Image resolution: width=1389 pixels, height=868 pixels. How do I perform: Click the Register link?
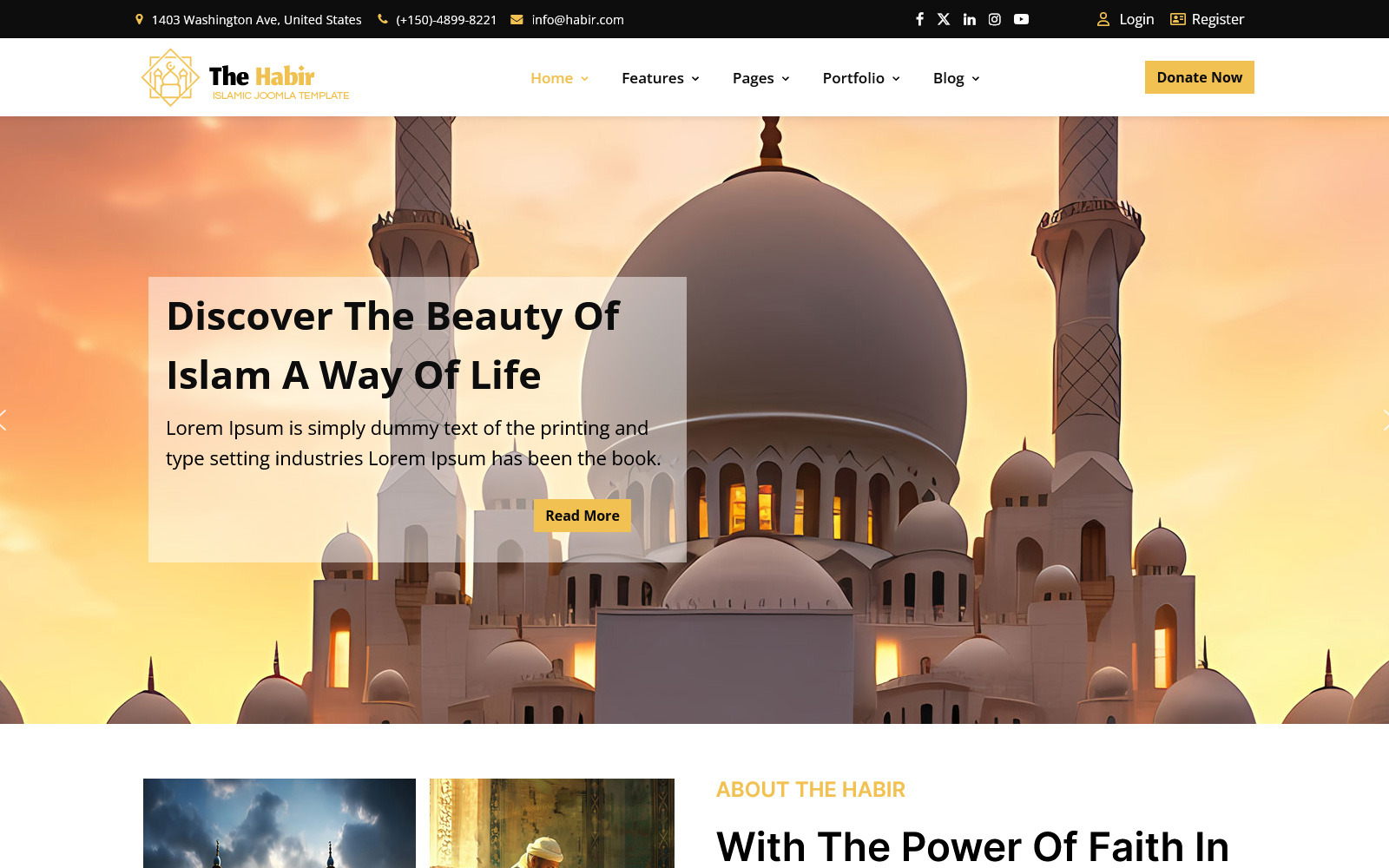[1219, 18]
